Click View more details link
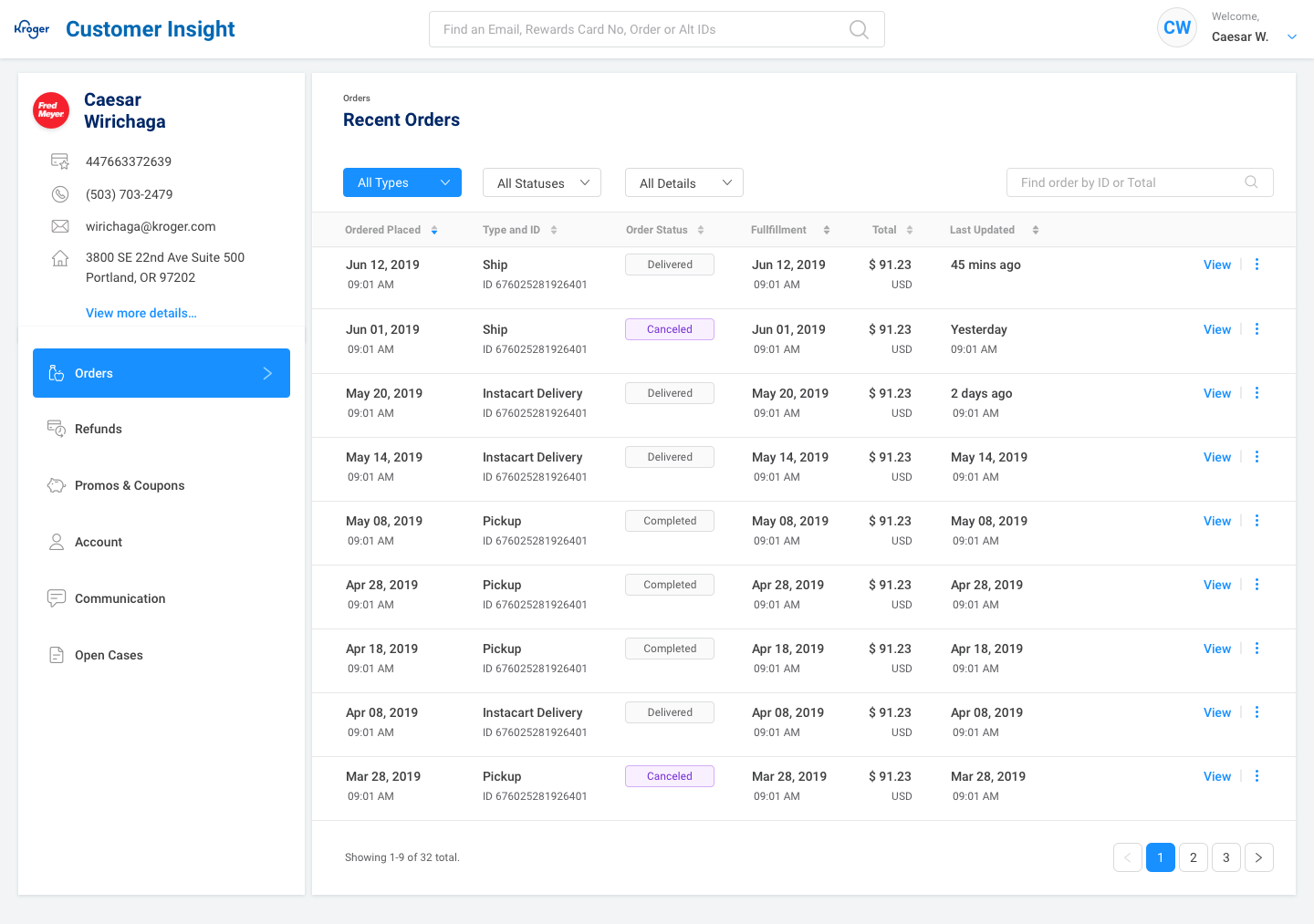 (x=141, y=313)
